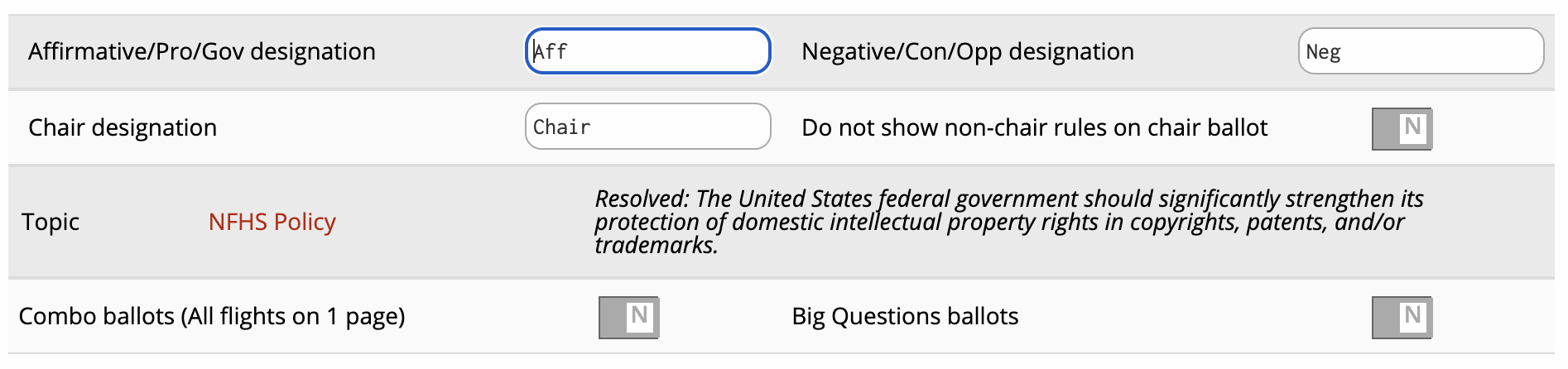
Task: Click the Negative/Con/Opp designation label
Action: 968,51
